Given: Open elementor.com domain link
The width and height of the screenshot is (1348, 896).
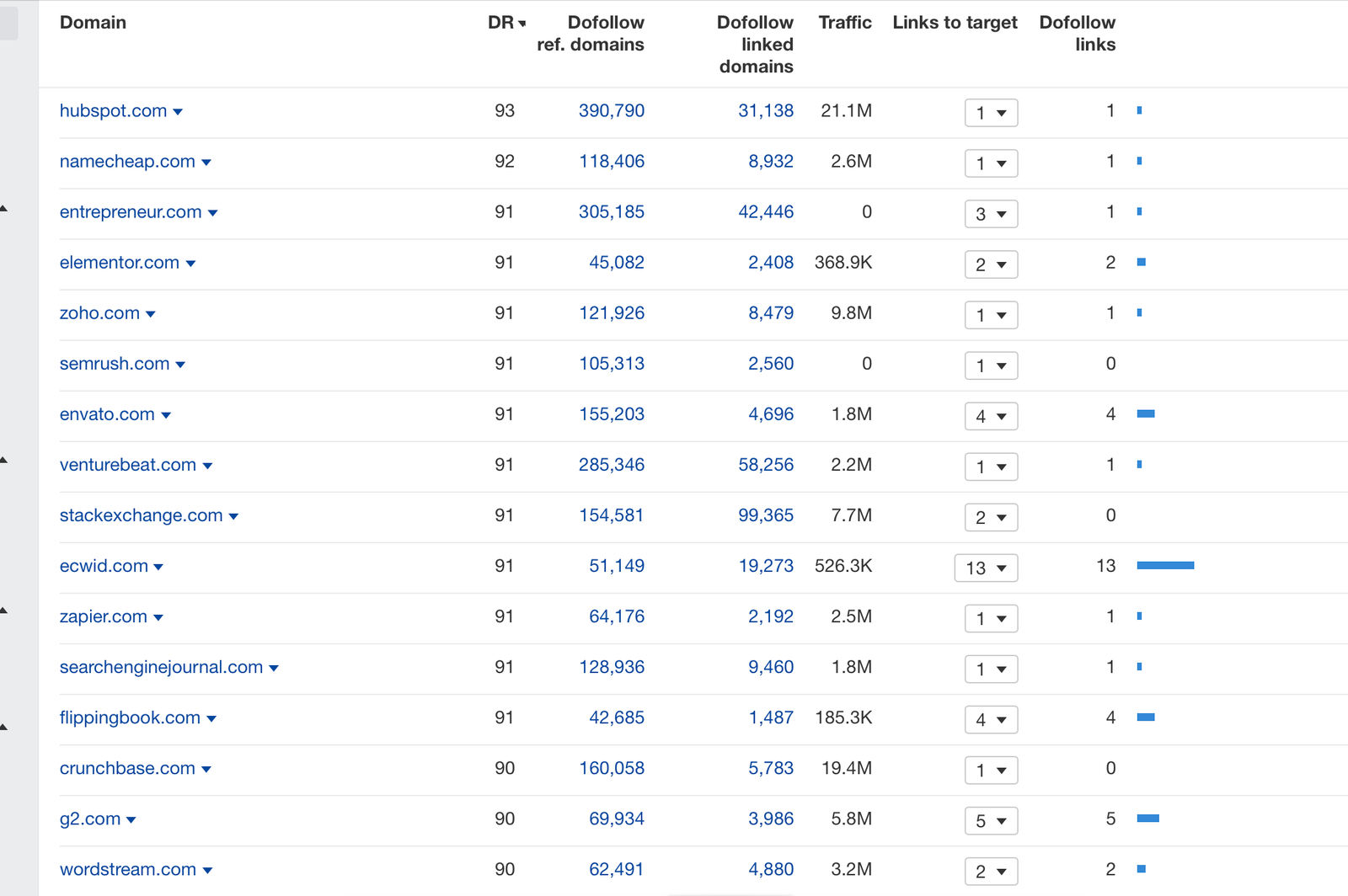Looking at the screenshot, I should click(120, 263).
